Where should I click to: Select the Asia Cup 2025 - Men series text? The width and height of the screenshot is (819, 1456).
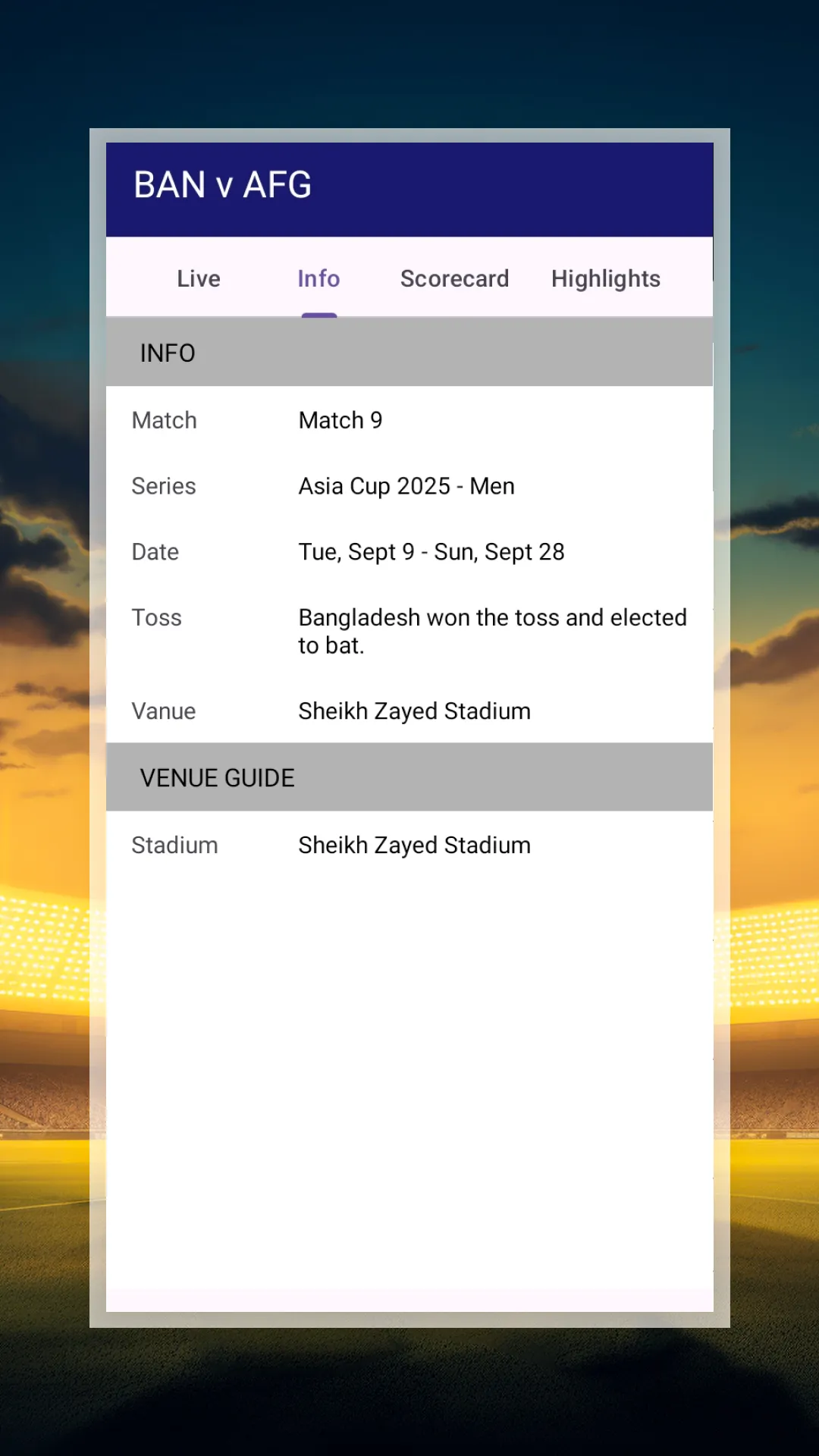click(x=406, y=486)
